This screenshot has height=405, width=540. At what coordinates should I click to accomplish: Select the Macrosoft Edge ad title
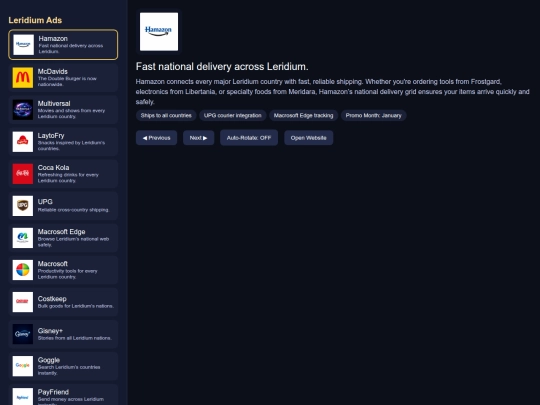click(61, 231)
